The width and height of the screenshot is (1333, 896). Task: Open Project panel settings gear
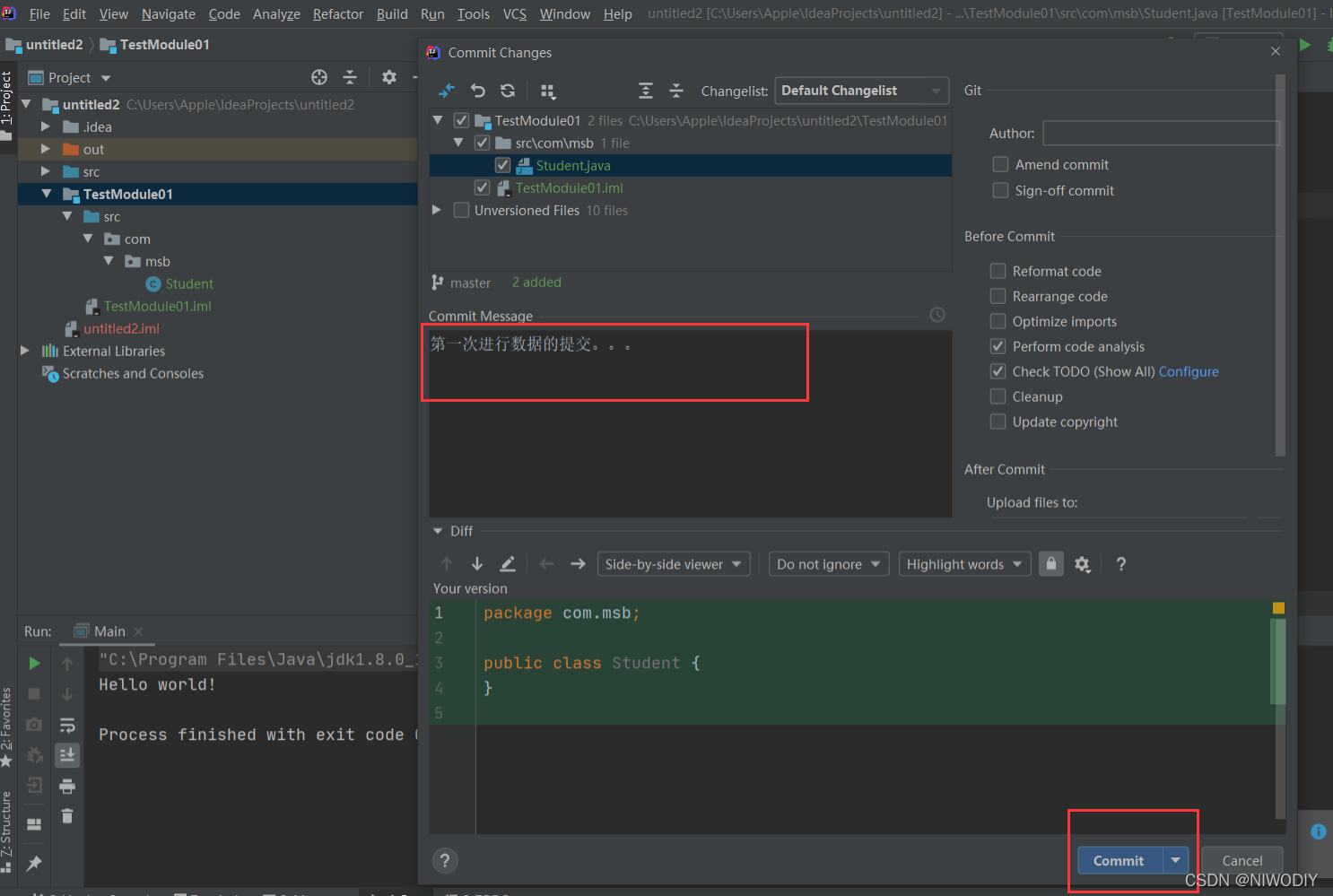pyautogui.click(x=389, y=77)
